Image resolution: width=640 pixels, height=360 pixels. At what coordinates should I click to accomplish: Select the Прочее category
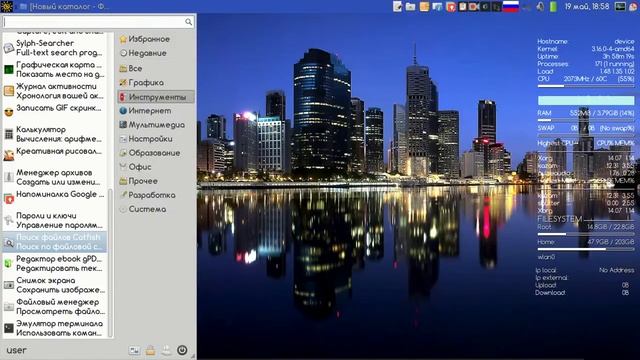156,181
